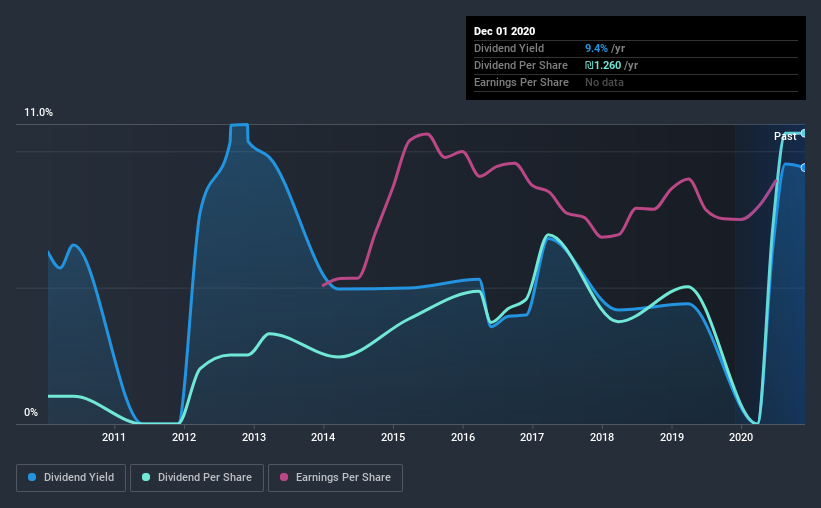This screenshot has height=508, width=821.
Task: Click the 'Past' label on chart
Action: tap(785, 136)
